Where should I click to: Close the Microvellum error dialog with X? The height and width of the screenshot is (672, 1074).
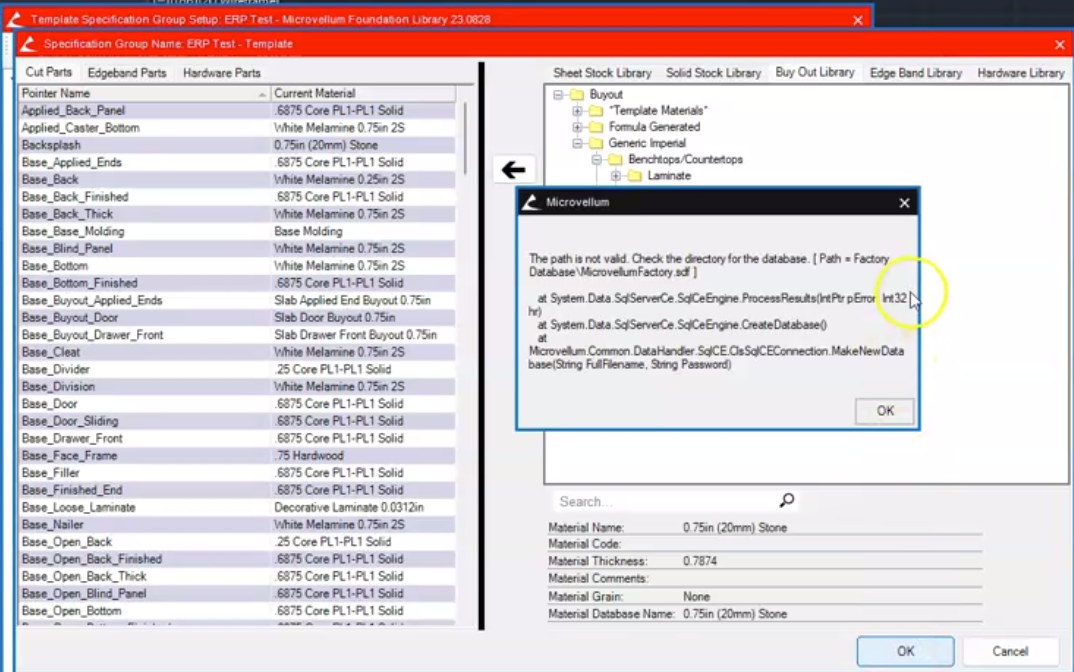point(904,203)
